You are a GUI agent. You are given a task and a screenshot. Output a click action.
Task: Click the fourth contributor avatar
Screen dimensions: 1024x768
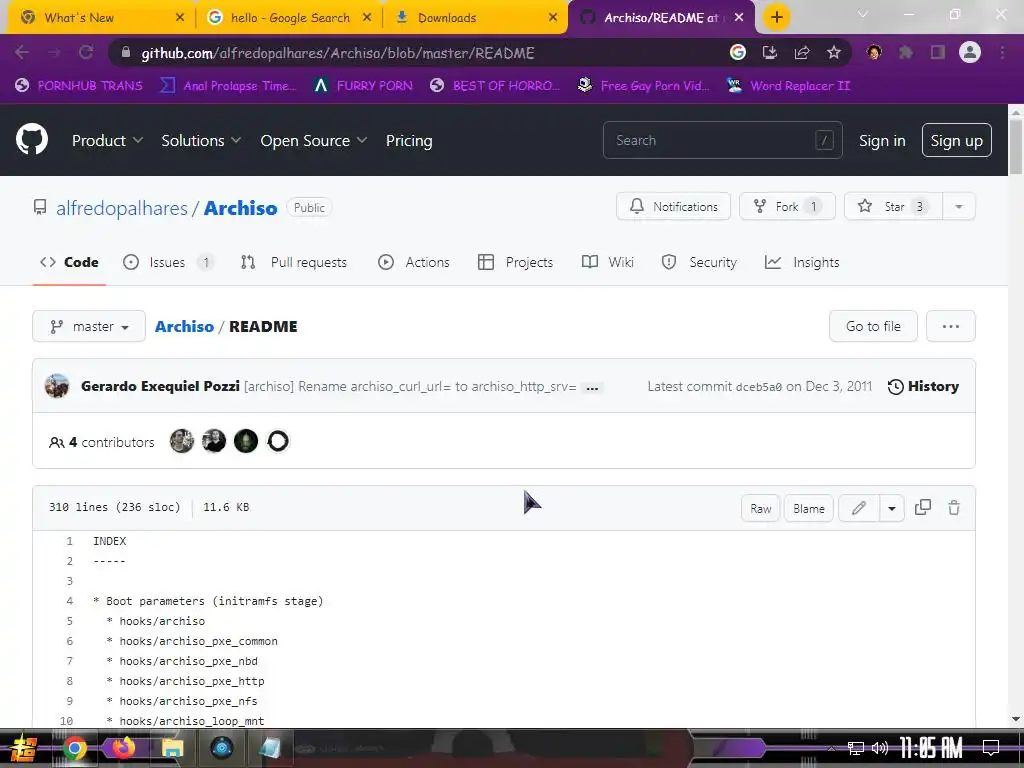(278, 441)
